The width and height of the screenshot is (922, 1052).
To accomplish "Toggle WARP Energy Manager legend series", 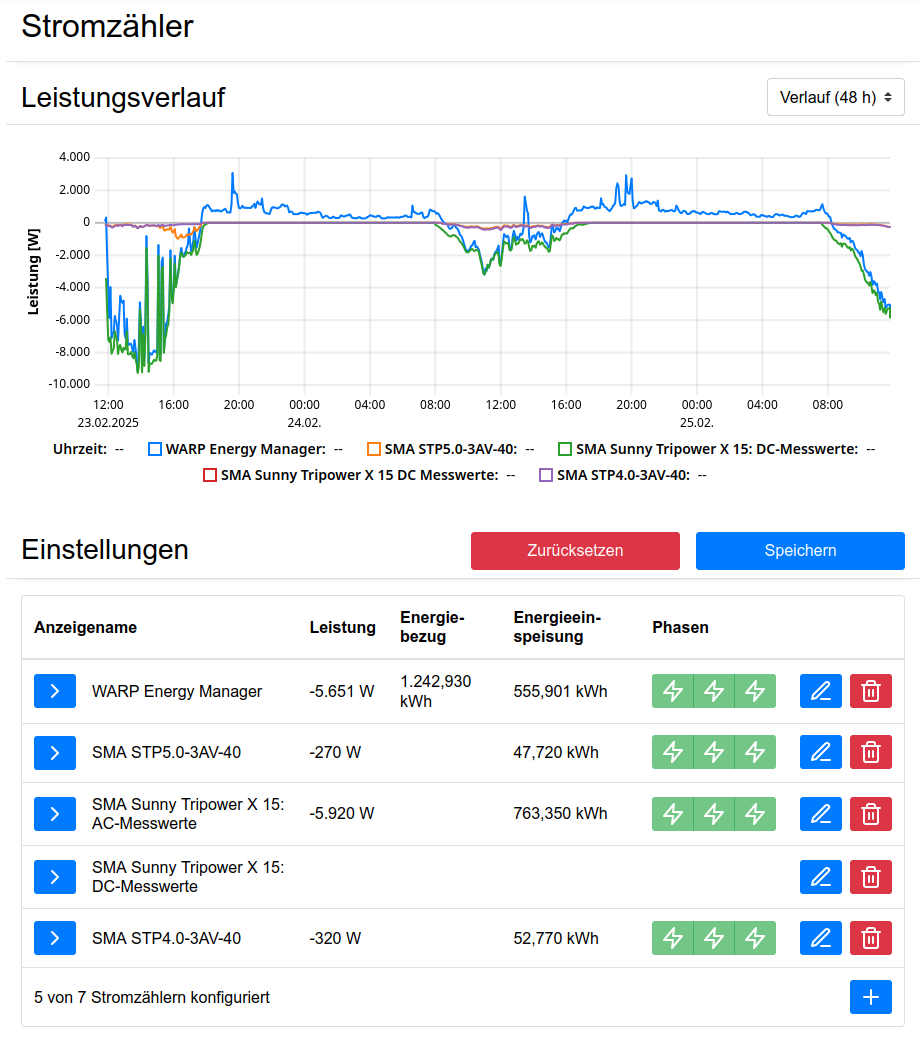I will (x=154, y=449).
